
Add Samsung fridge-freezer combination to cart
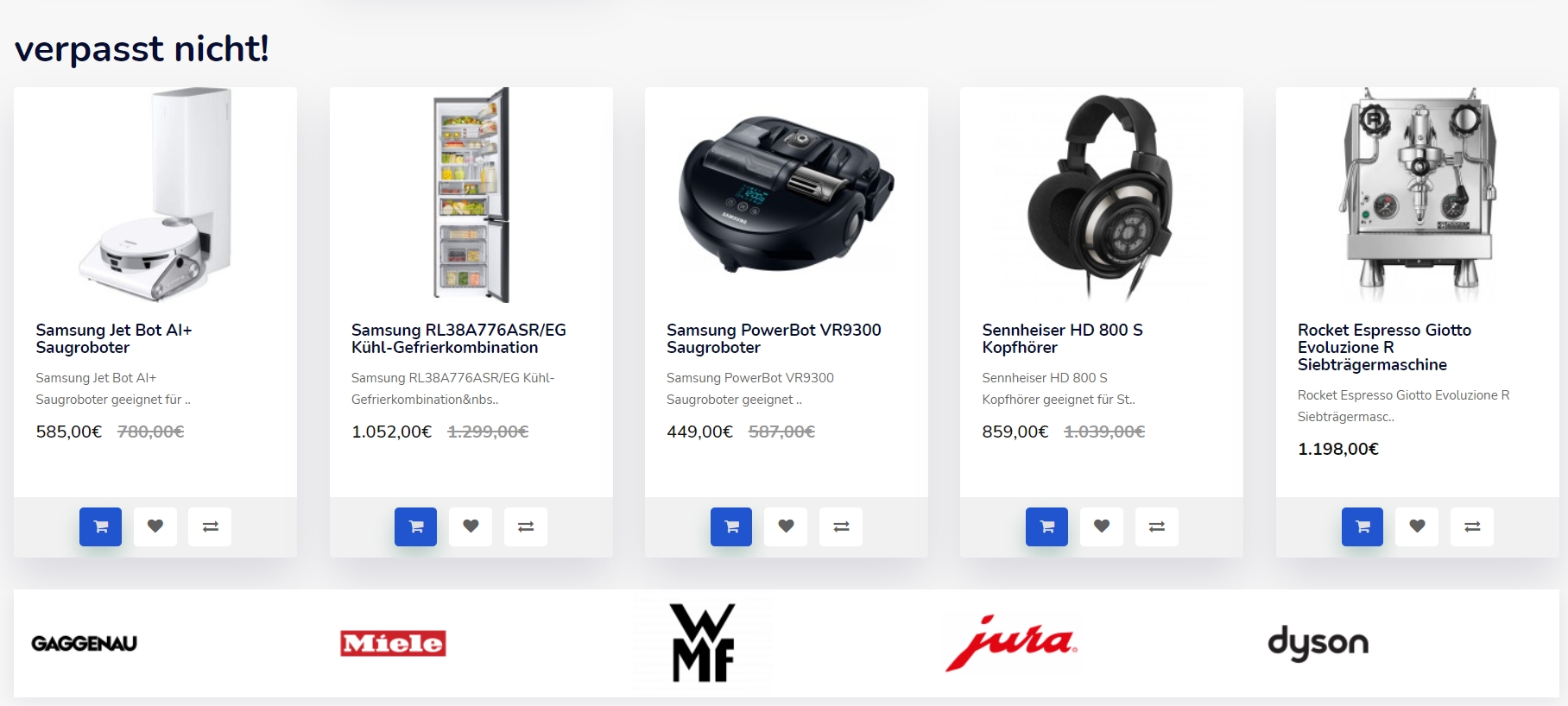(x=415, y=526)
